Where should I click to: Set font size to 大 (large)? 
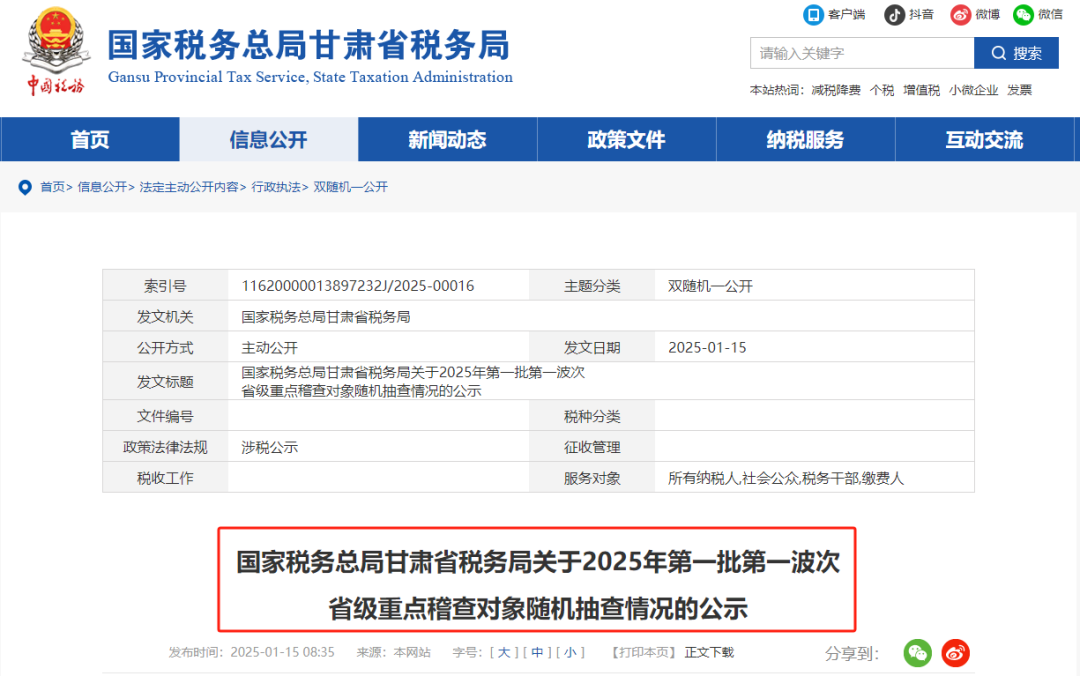coord(503,652)
